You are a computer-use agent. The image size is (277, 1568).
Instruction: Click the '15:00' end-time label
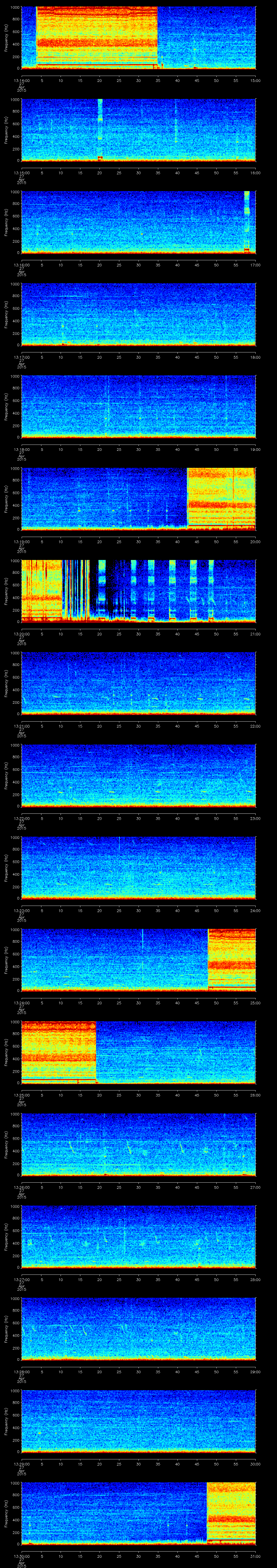(x=256, y=80)
